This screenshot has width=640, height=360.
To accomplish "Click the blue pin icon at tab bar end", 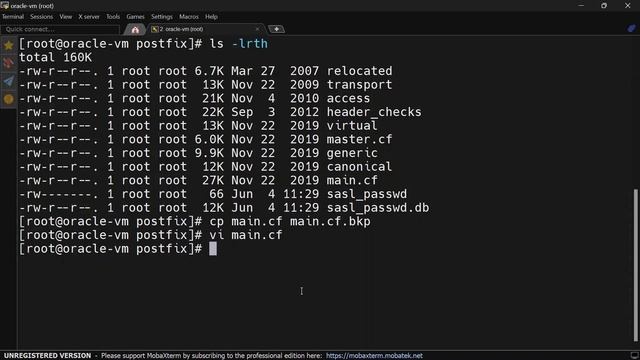I will (631, 29).
